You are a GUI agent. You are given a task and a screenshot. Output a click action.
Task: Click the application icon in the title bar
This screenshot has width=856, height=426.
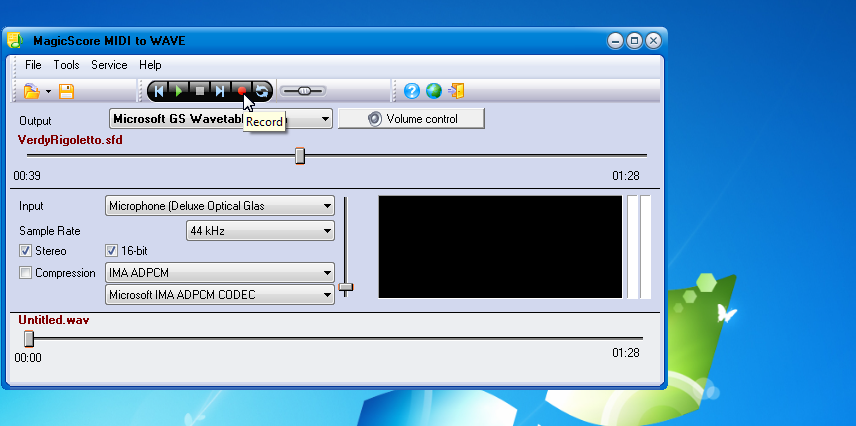click(15, 40)
